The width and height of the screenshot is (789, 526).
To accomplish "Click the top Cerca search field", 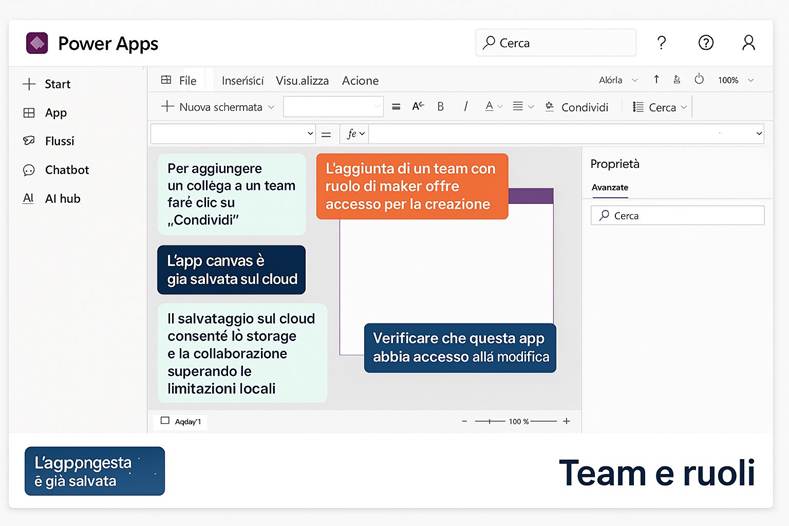I will [x=556, y=43].
